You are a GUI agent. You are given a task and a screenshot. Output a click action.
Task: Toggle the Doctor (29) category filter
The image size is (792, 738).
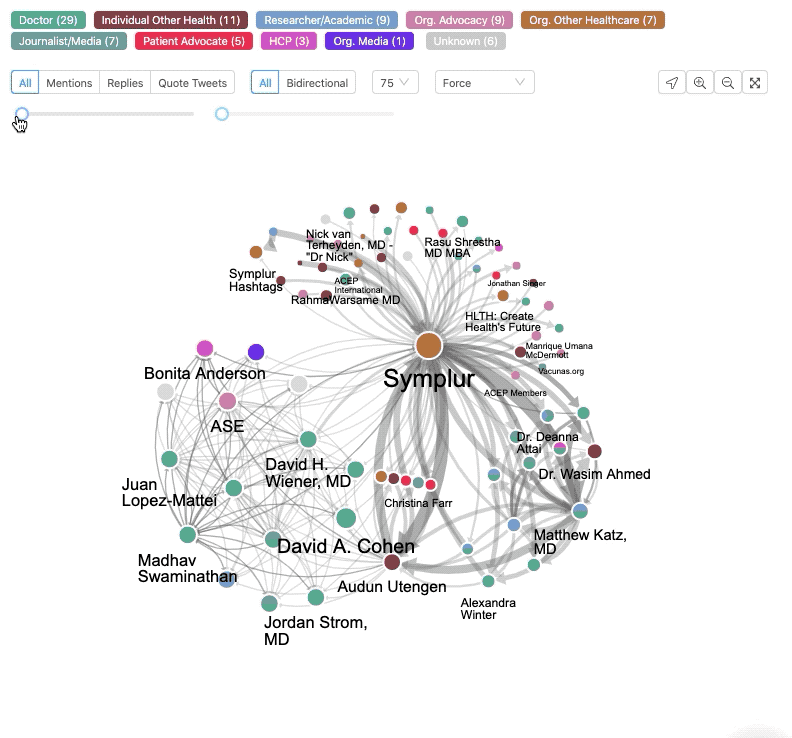click(x=48, y=20)
